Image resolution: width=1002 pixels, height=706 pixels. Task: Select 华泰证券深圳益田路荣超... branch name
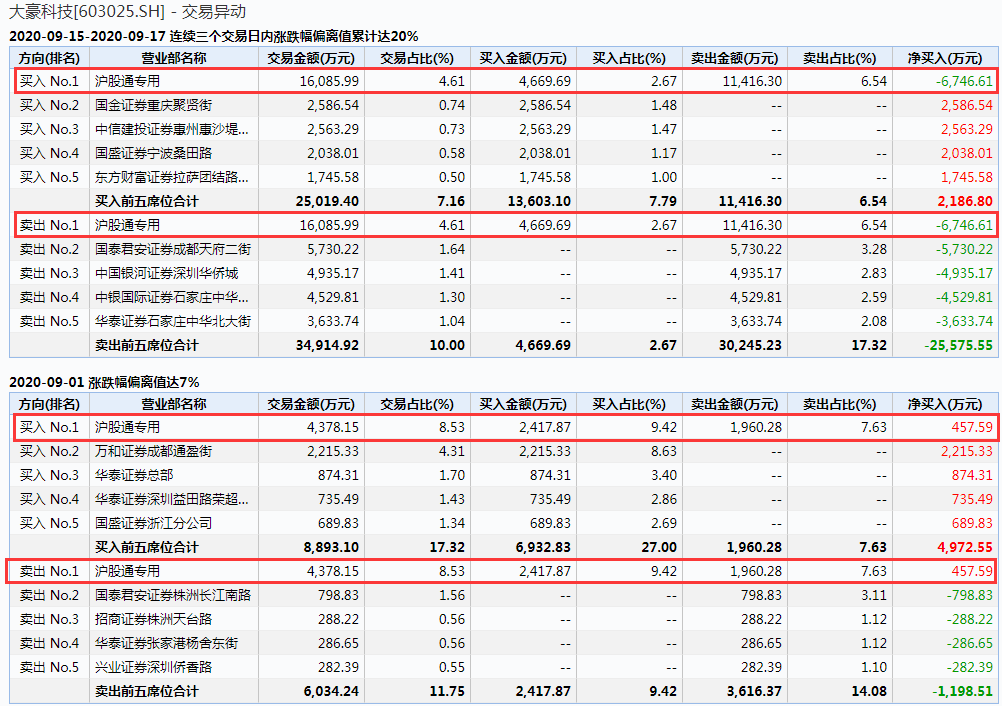point(171,499)
